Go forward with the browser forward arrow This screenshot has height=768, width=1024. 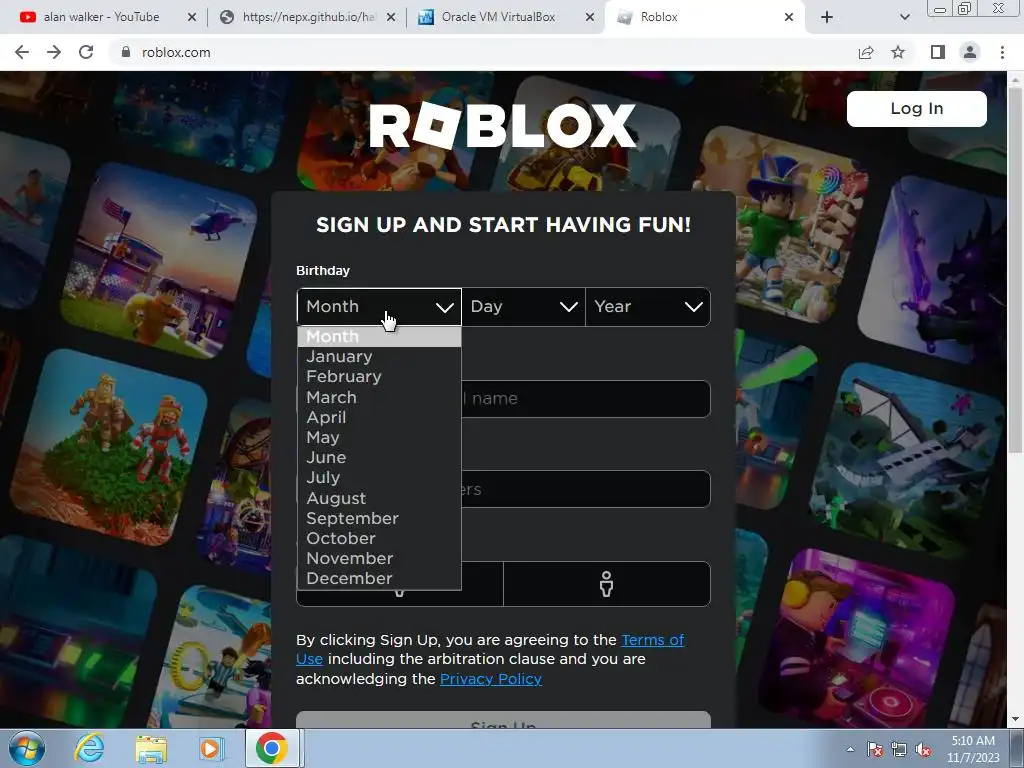(x=54, y=52)
